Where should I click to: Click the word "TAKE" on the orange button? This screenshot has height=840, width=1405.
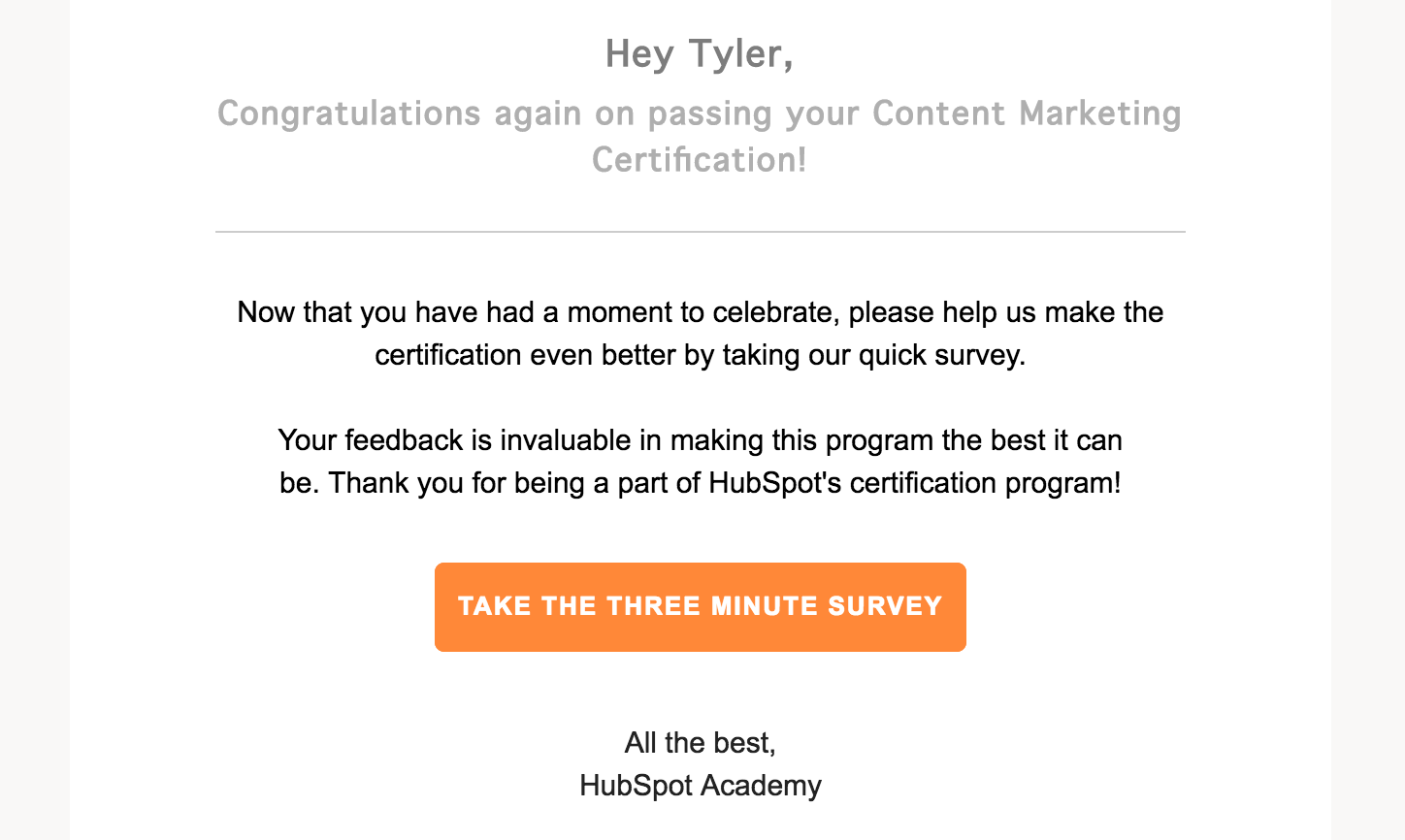click(x=494, y=606)
